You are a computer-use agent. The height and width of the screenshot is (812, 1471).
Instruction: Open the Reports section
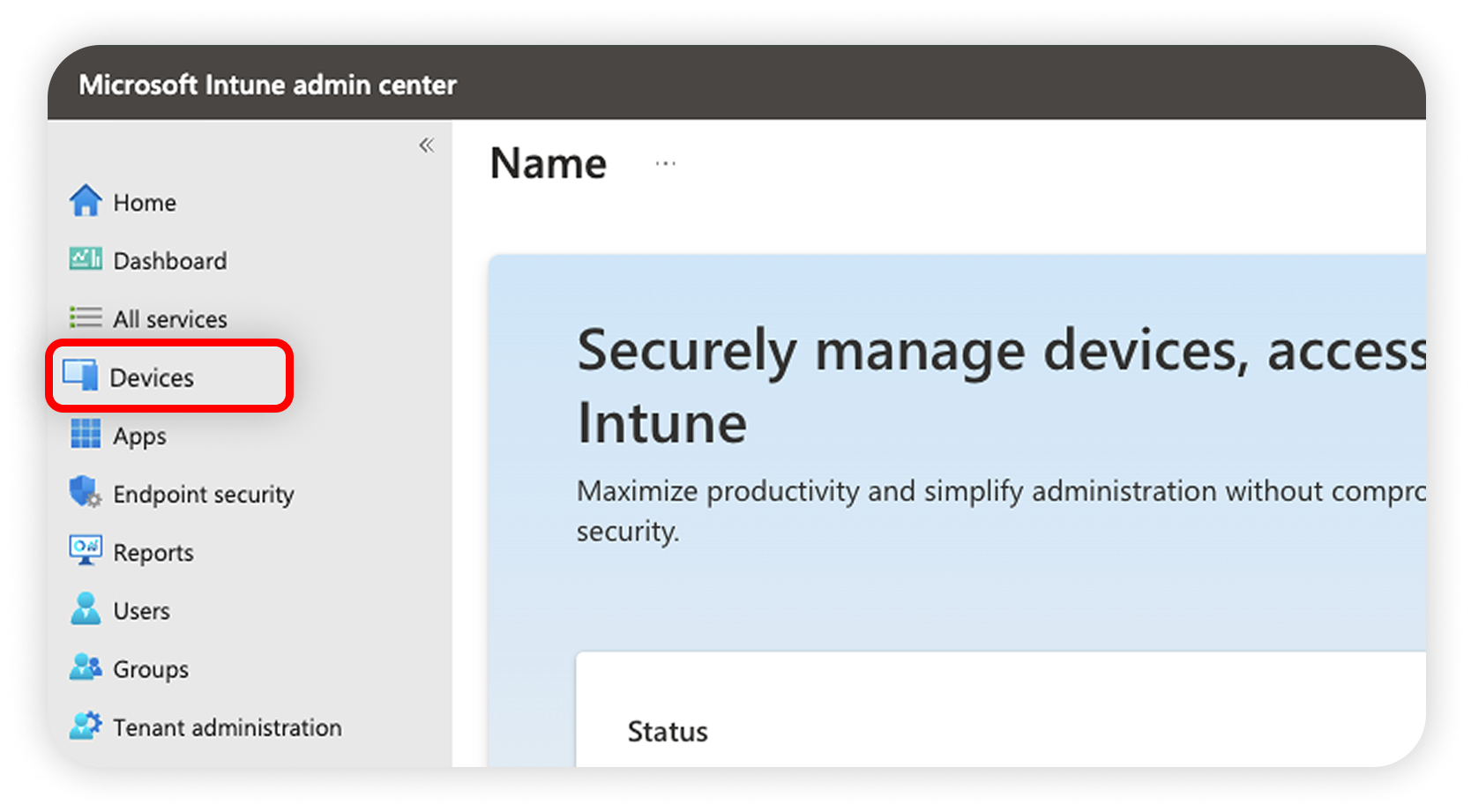[x=153, y=553]
